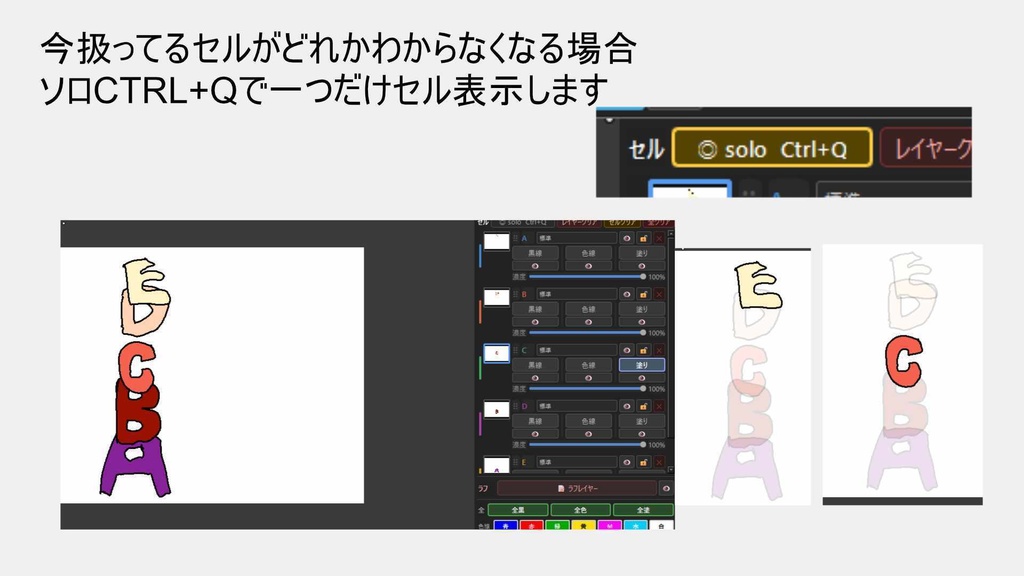Click the レイヤークリア button

click(579, 222)
